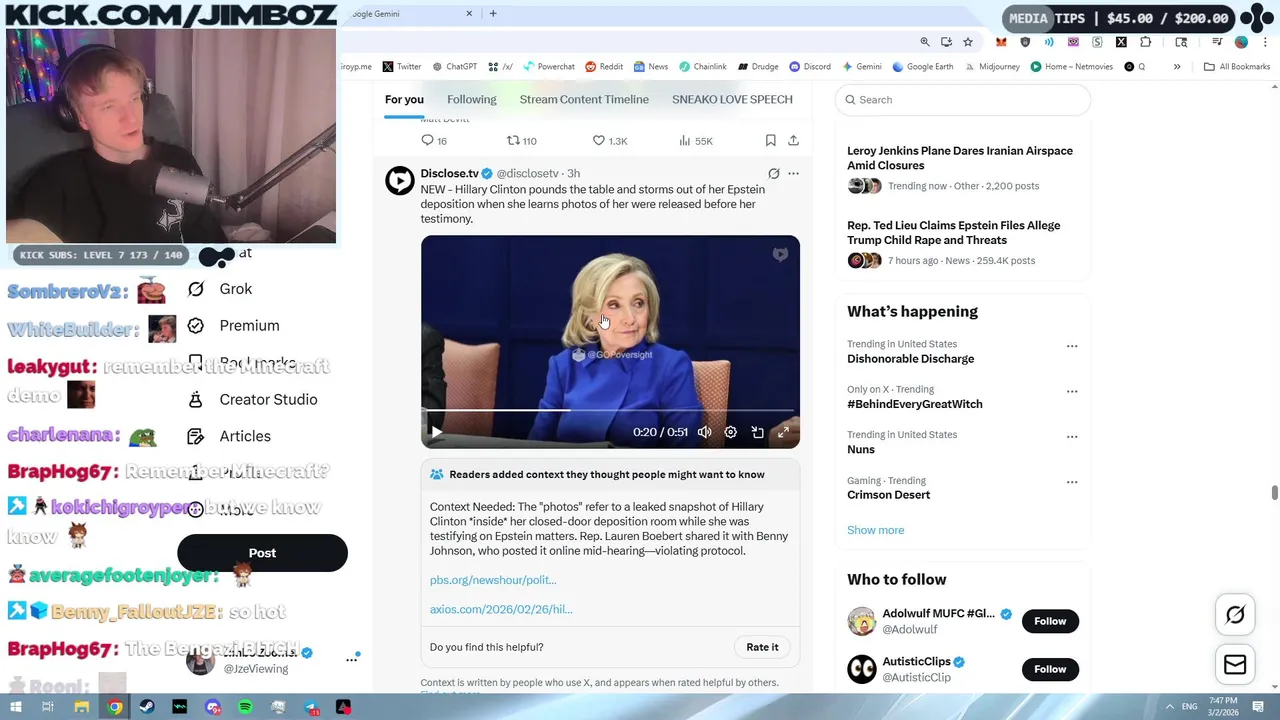1280x720 pixels.
Task: Open the Grok icon on Disclose.tv post
Action: pyautogui.click(x=773, y=173)
